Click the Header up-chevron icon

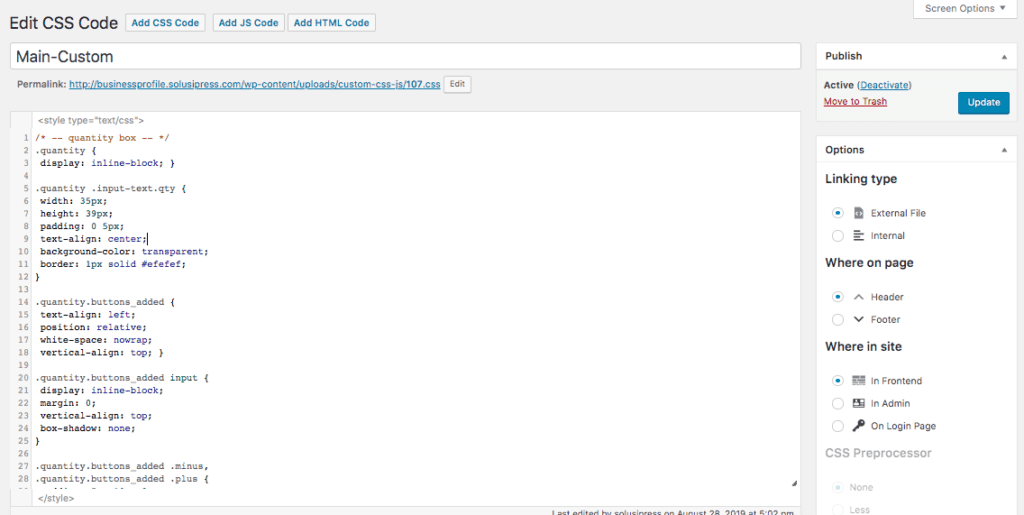click(858, 297)
